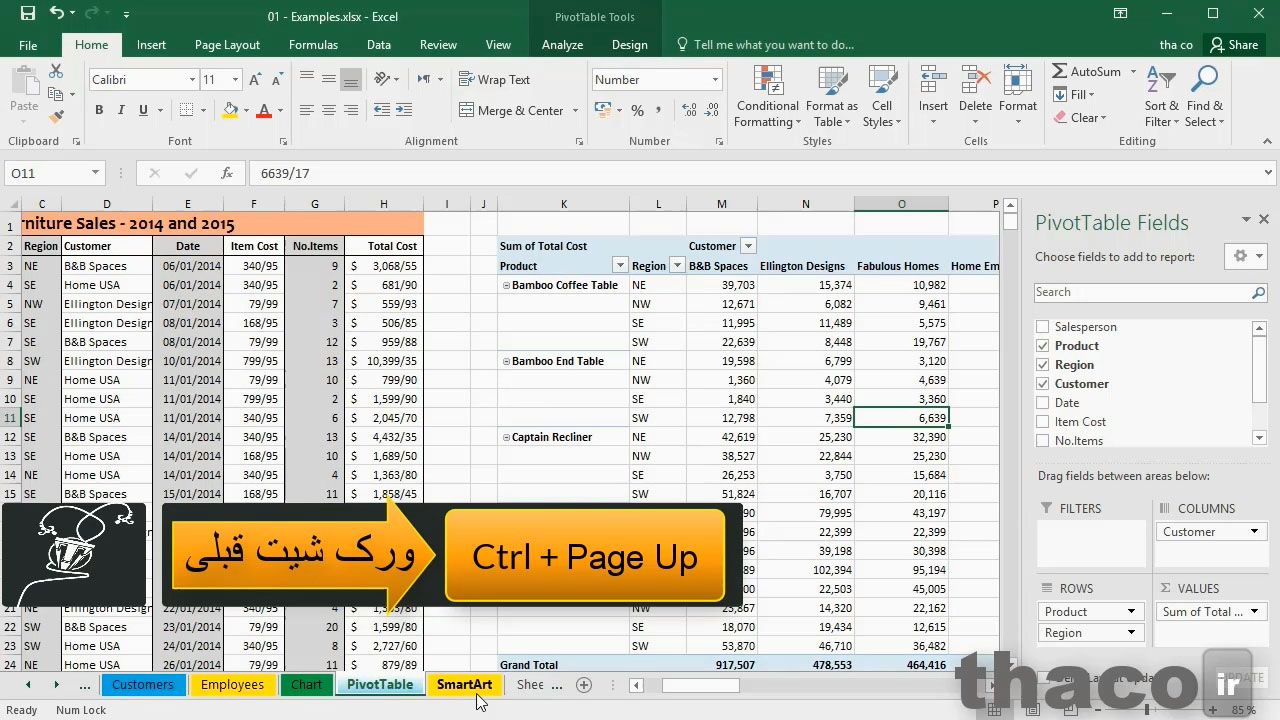Switch to the Page Layout tab

(x=227, y=45)
